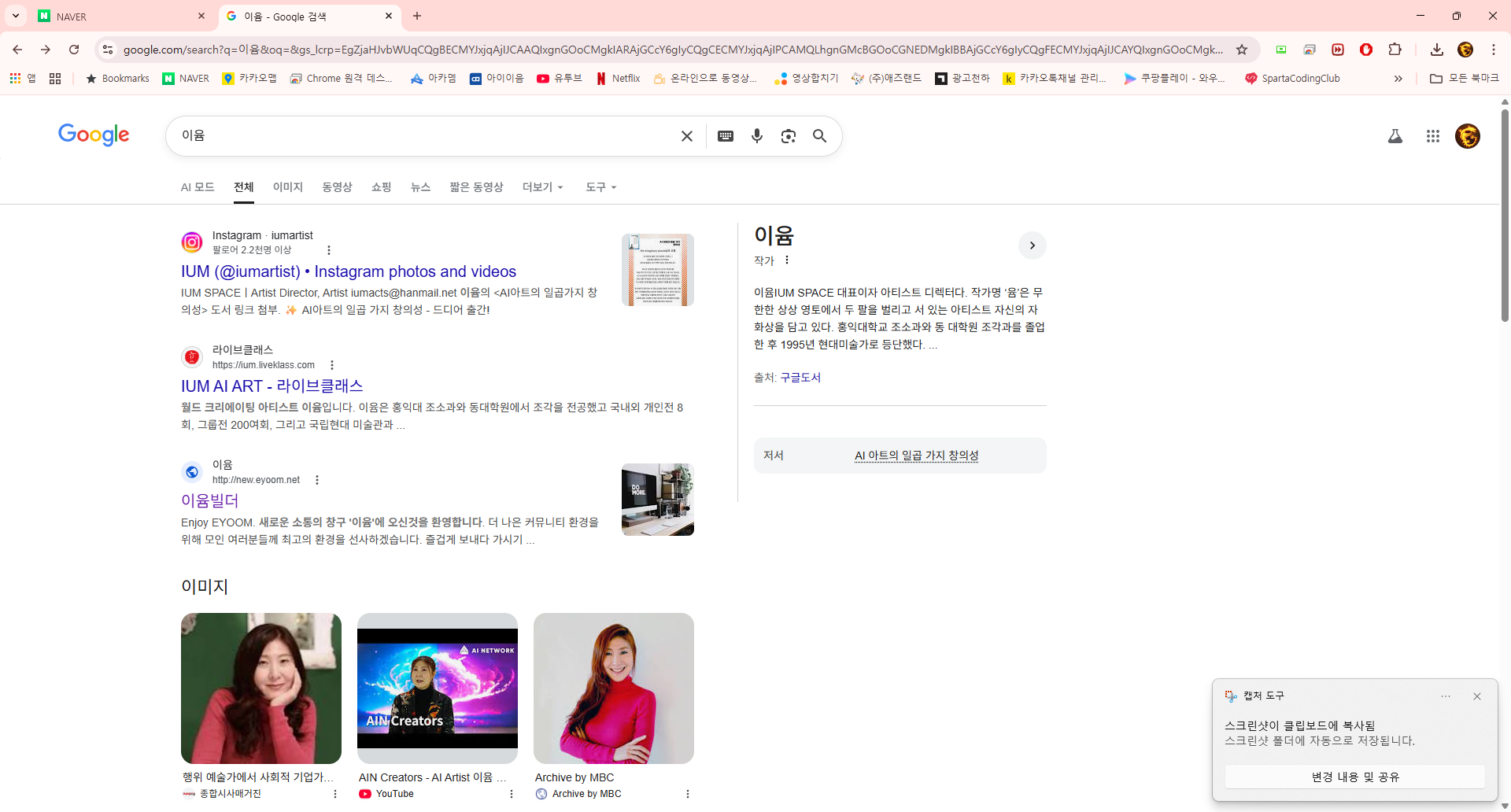Open more options for 라이브클래스 result
The height and width of the screenshot is (812, 1511).
(x=332, y=365)
